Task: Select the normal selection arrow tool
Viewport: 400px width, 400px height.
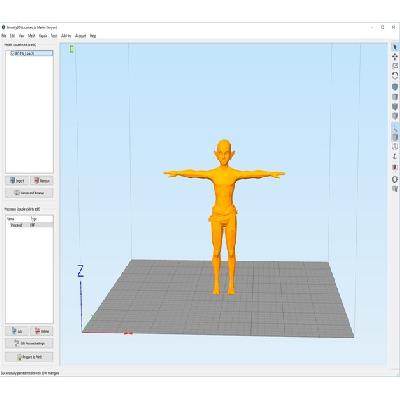Action: click(395, 47)
